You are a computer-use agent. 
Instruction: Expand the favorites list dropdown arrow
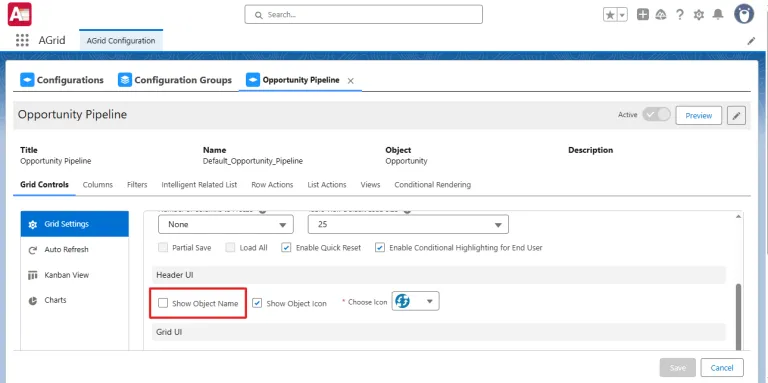(x=623, y=15)
